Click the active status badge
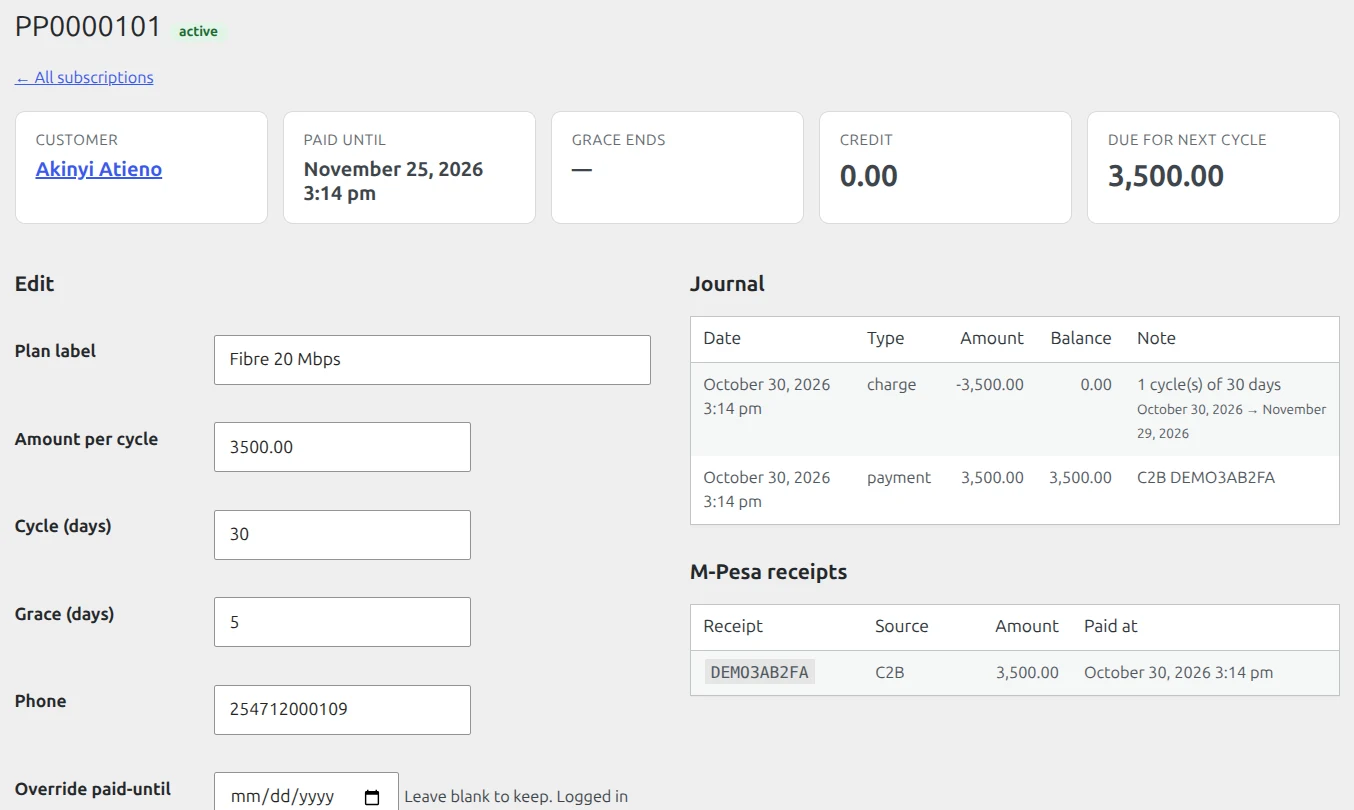The height and width of the screenshot is (810, 1354). click(x=198, y=31)
